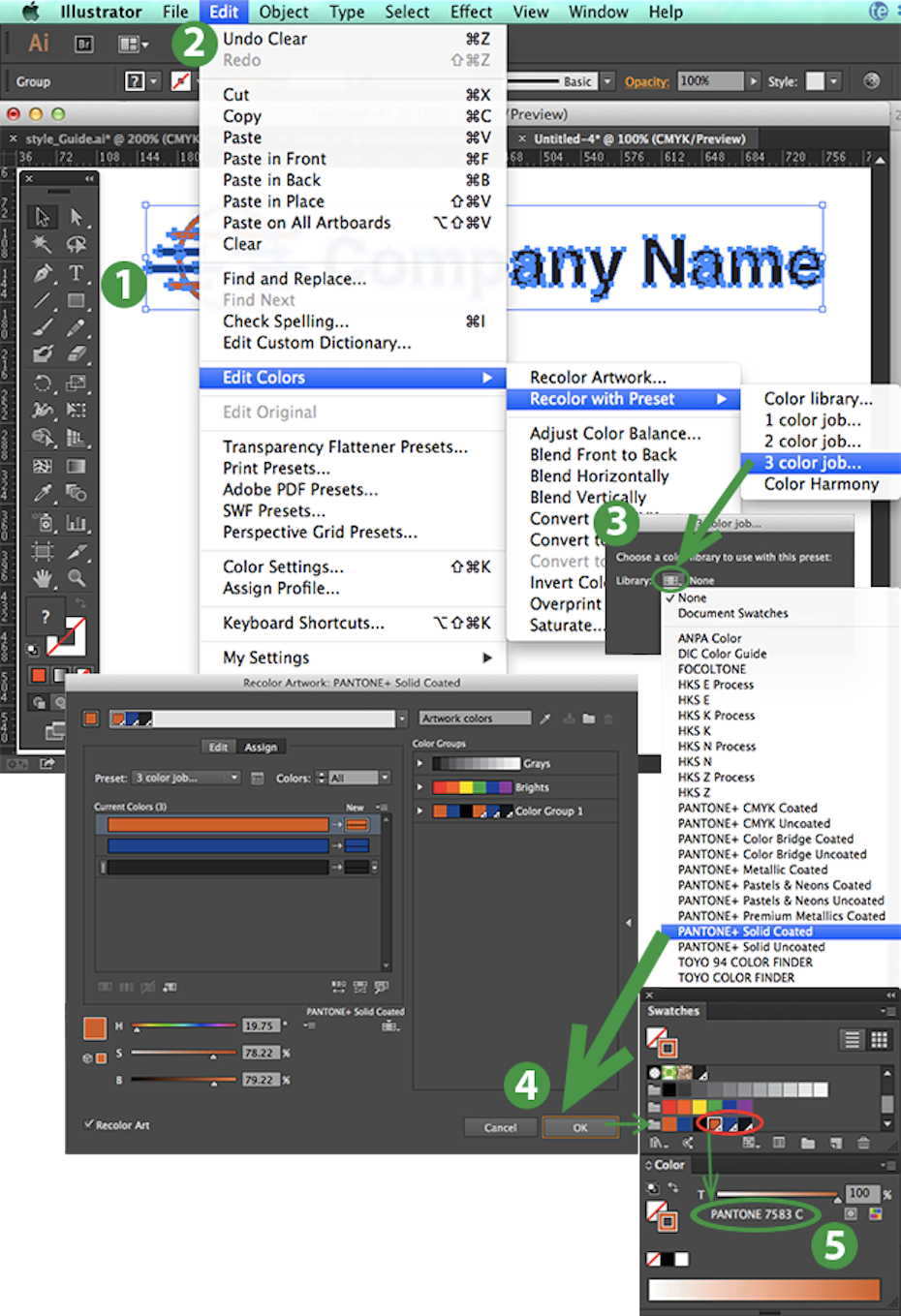Click the Color panel tint ramp bar
The image size is (901, 1316).
click(764, 1290)
